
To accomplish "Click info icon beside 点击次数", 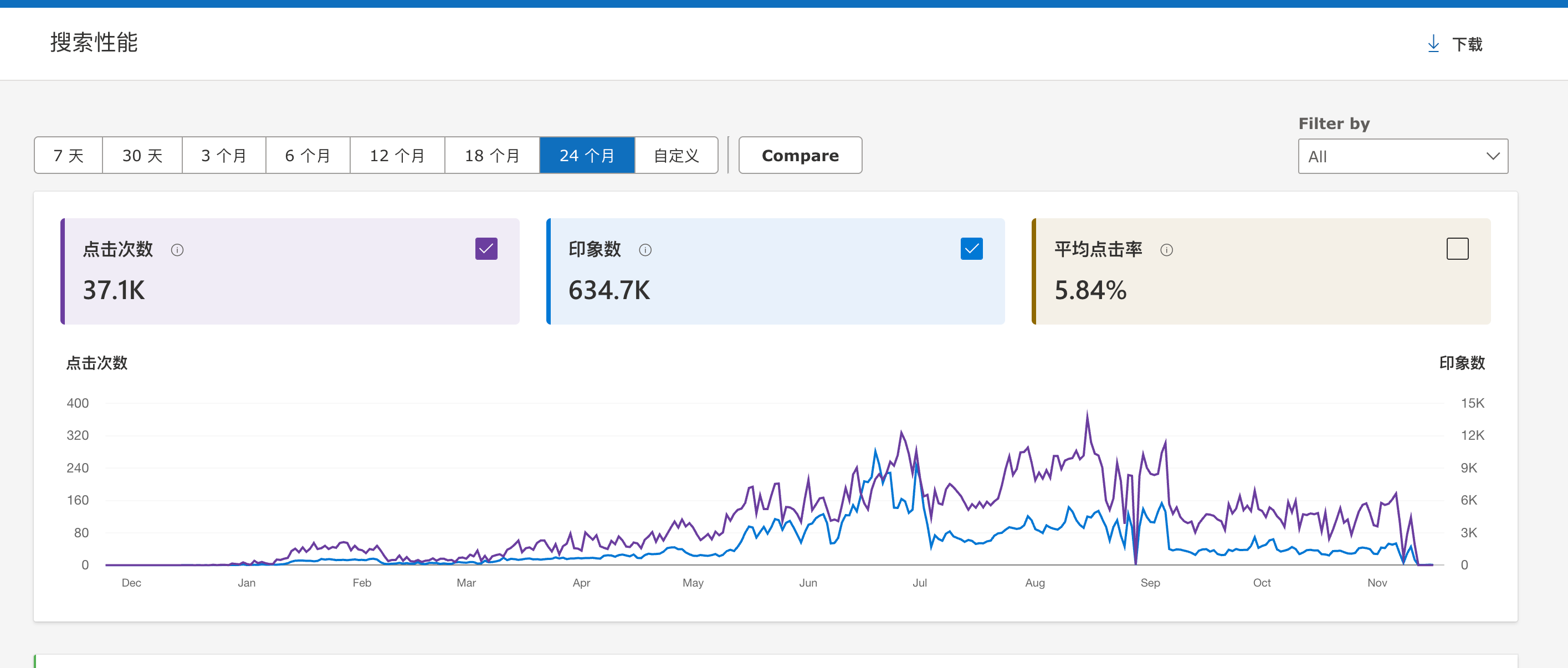I will pyautogui.click(x=177, y=250).
